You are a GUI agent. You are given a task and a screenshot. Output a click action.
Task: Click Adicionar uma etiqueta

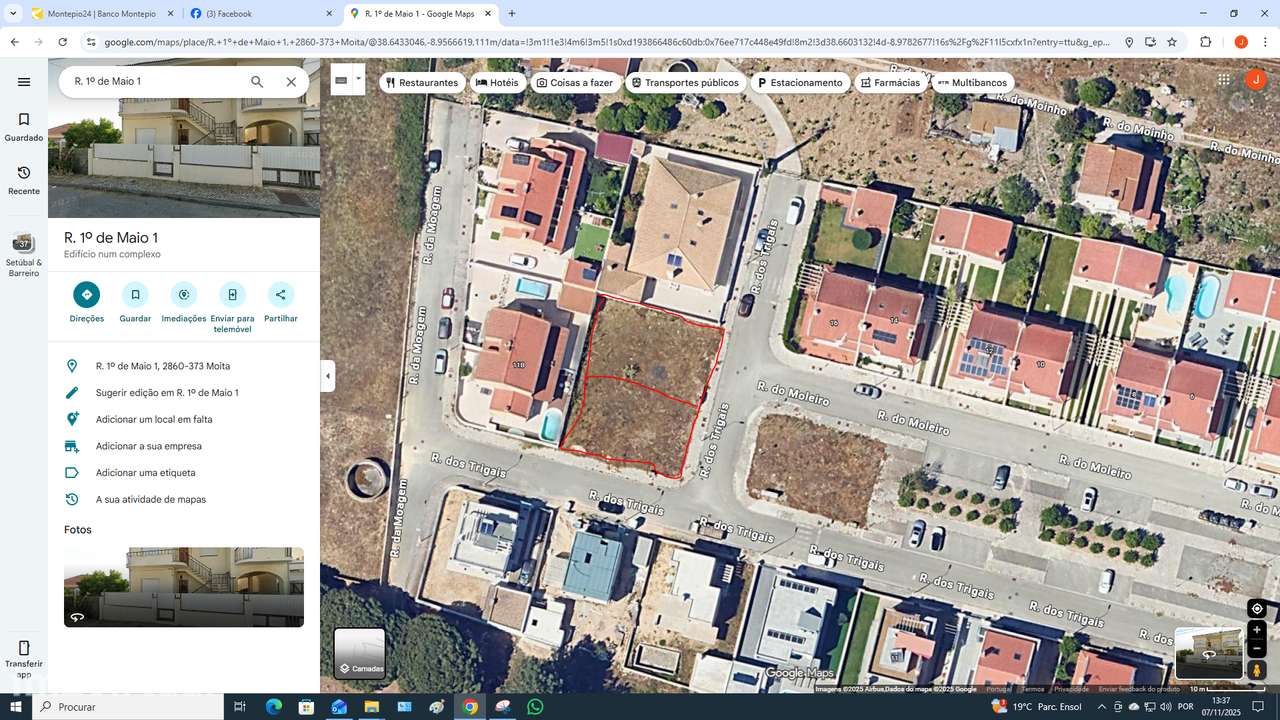point(184,473)
